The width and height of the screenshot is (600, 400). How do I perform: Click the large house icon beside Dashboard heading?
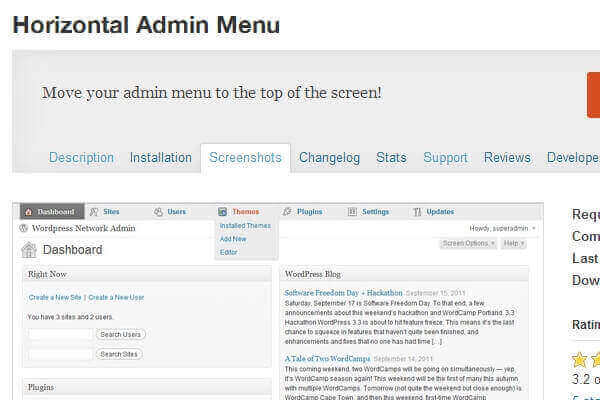(x=29, y=250)
